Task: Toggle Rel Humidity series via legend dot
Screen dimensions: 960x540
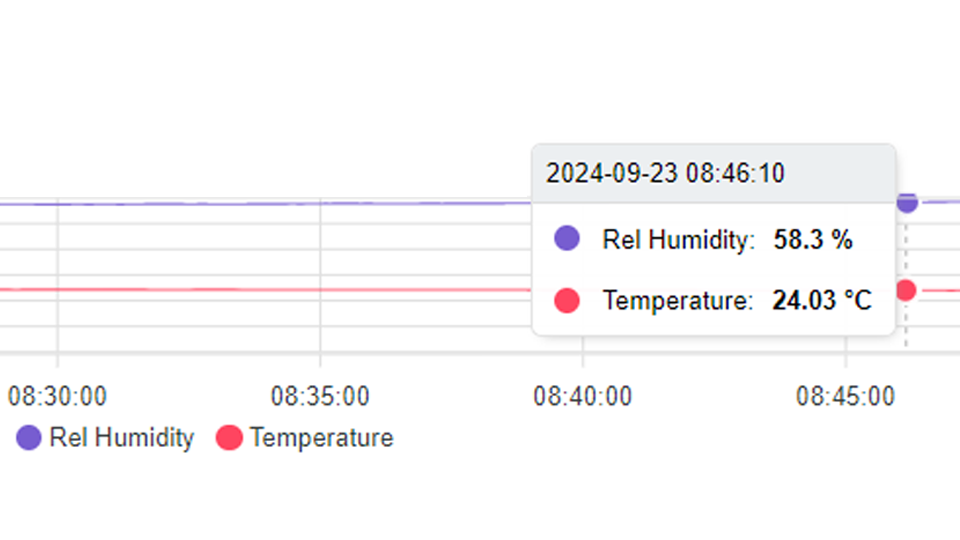Action: coord(28,438)
